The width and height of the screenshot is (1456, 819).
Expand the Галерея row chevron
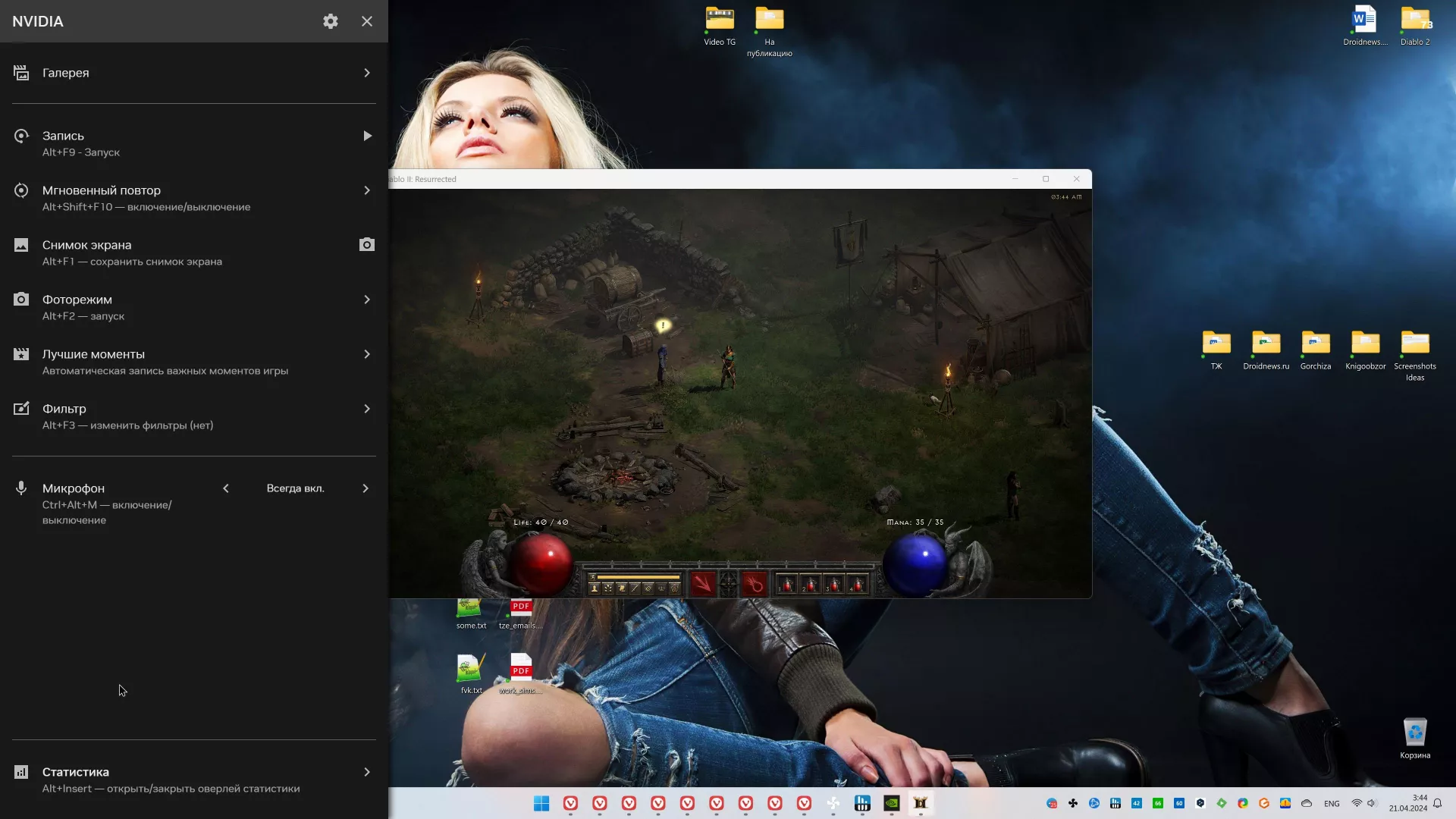coord(367,73)
